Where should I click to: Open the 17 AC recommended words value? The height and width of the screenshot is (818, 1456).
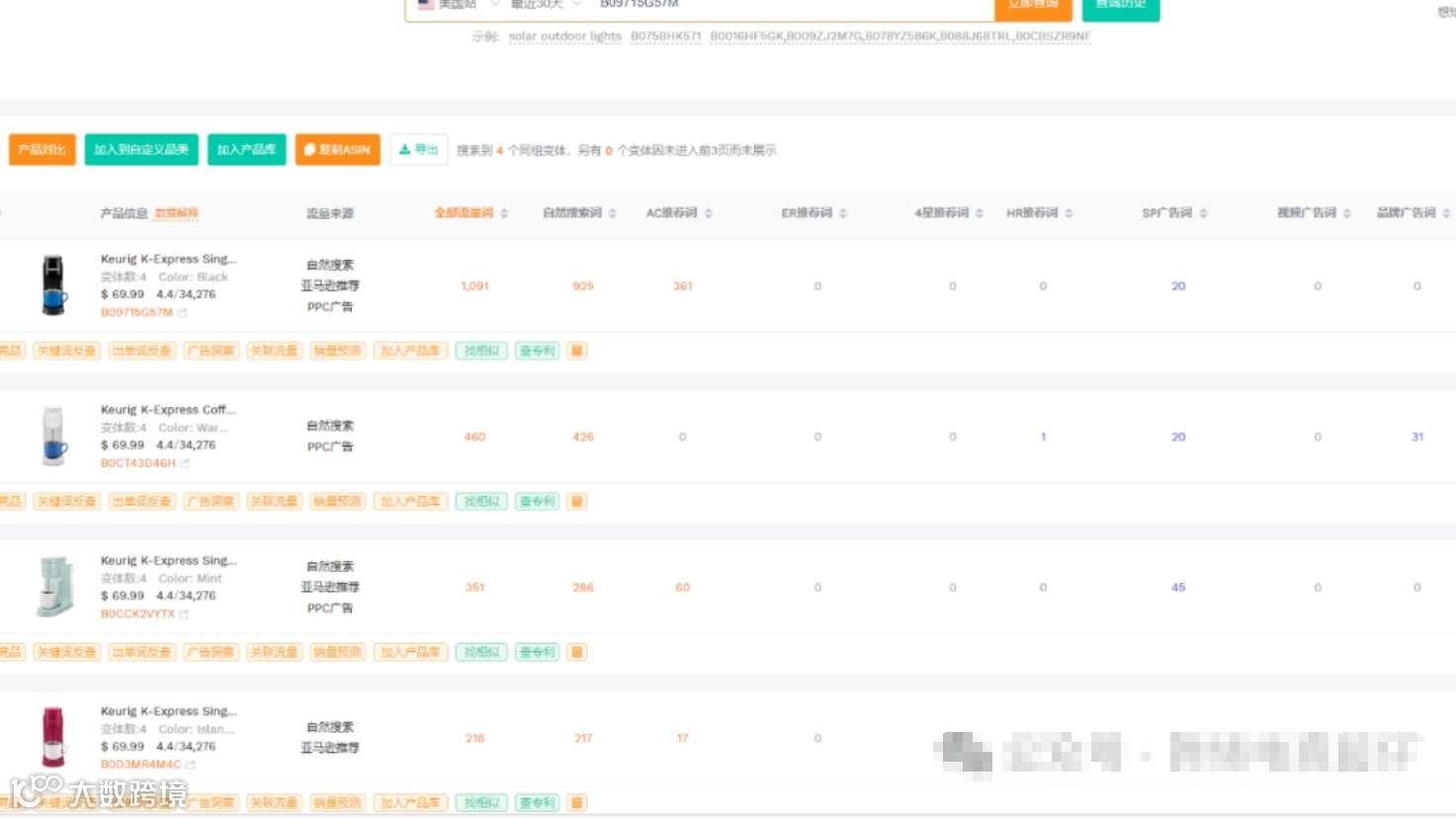[682, 738]
